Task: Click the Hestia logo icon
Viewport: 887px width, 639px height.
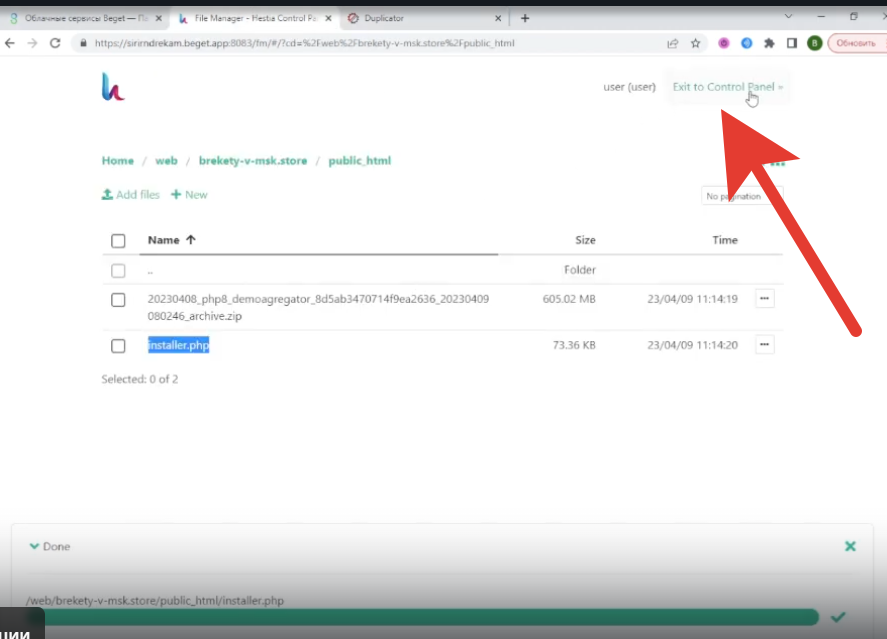Action: click(x=113, y=87)
